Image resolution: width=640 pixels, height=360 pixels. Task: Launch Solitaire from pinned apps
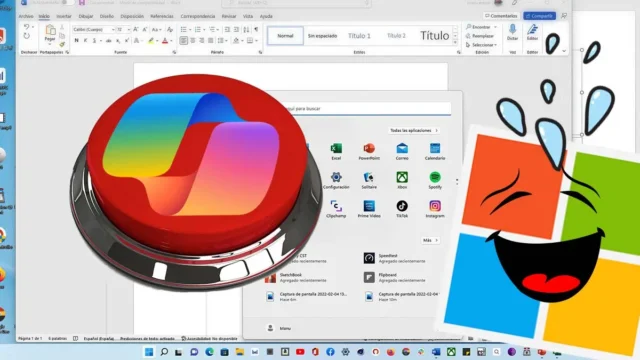369,180
